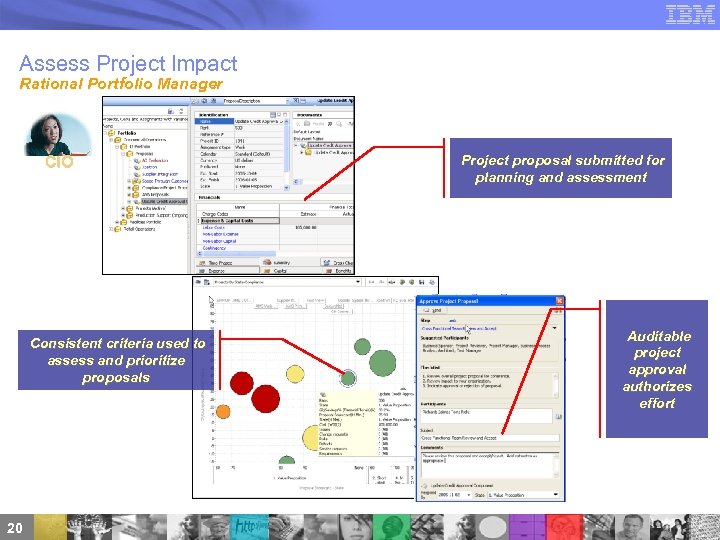Open the Non-Labor Expense link
This screenshot has height=540, width=720.
tap(220, 234)
